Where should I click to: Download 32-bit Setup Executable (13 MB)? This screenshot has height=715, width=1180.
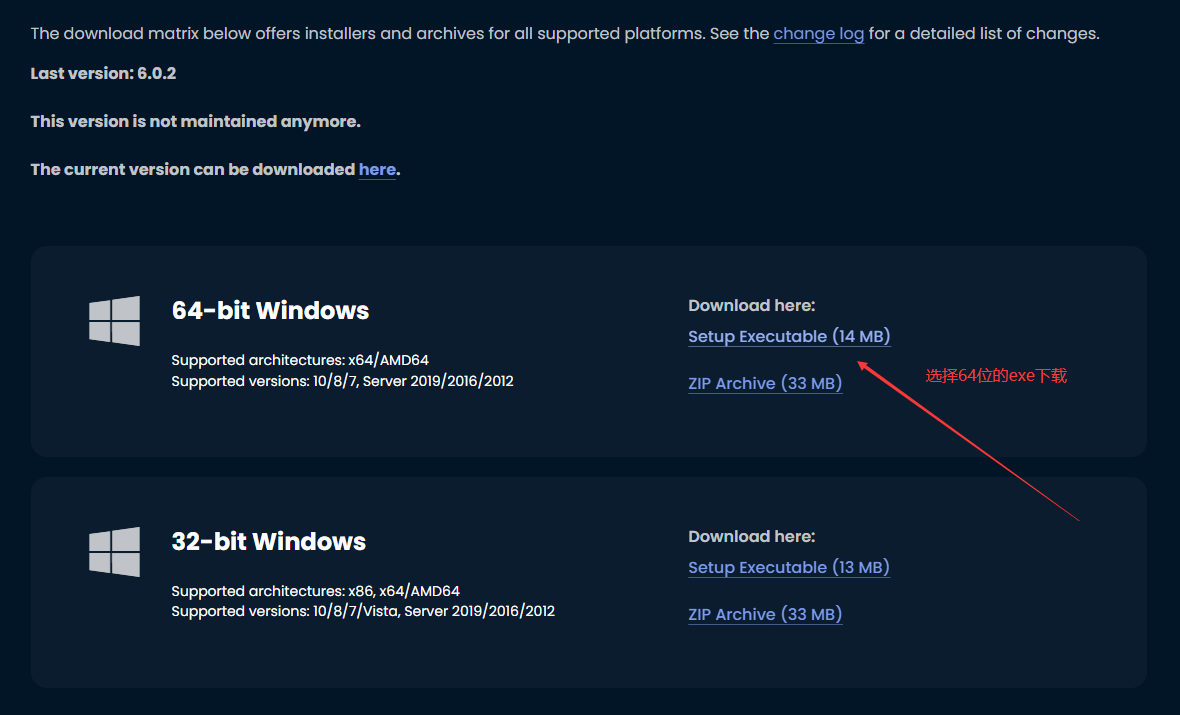(x=789, y=567)
